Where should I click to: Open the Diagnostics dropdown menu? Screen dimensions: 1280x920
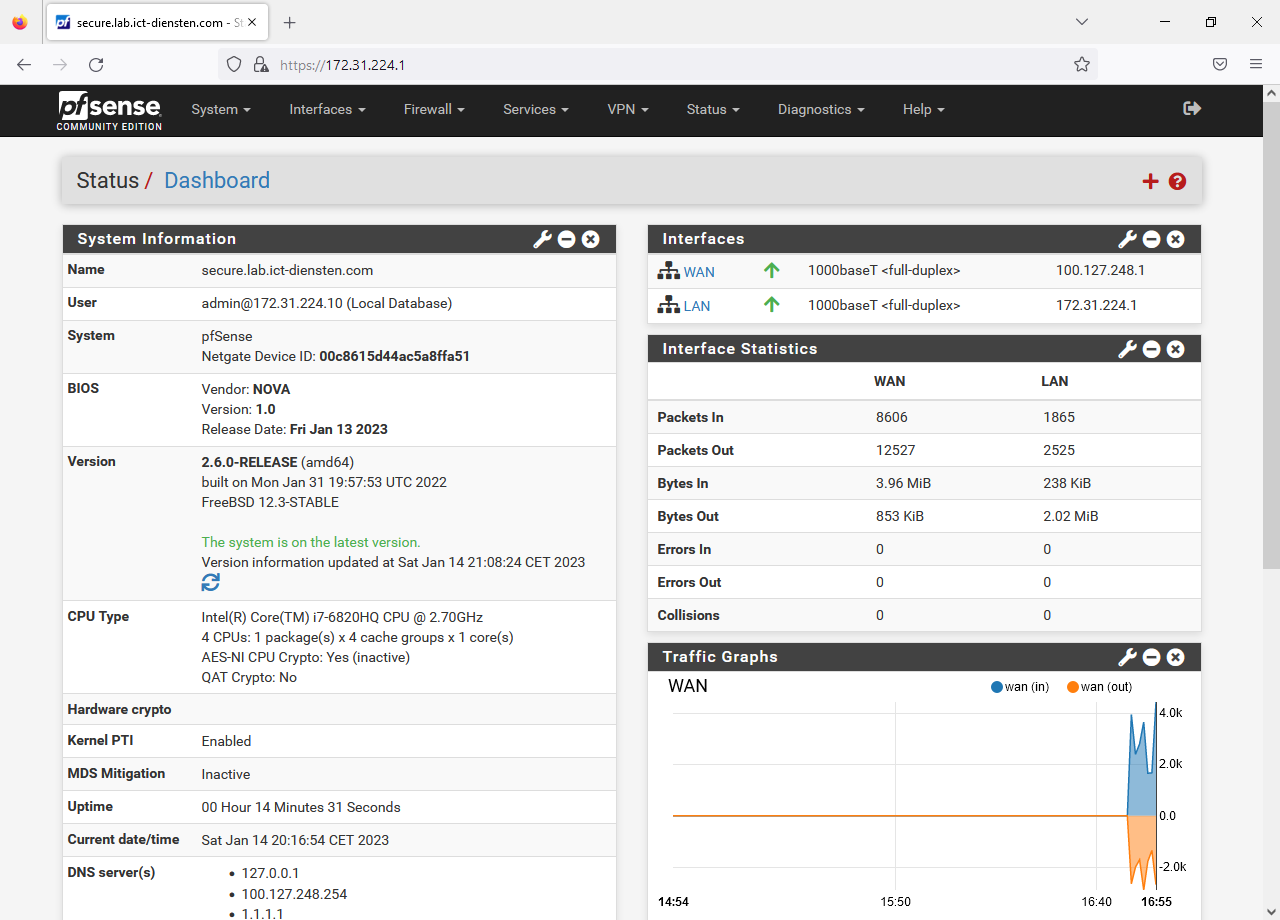[821, 109]
